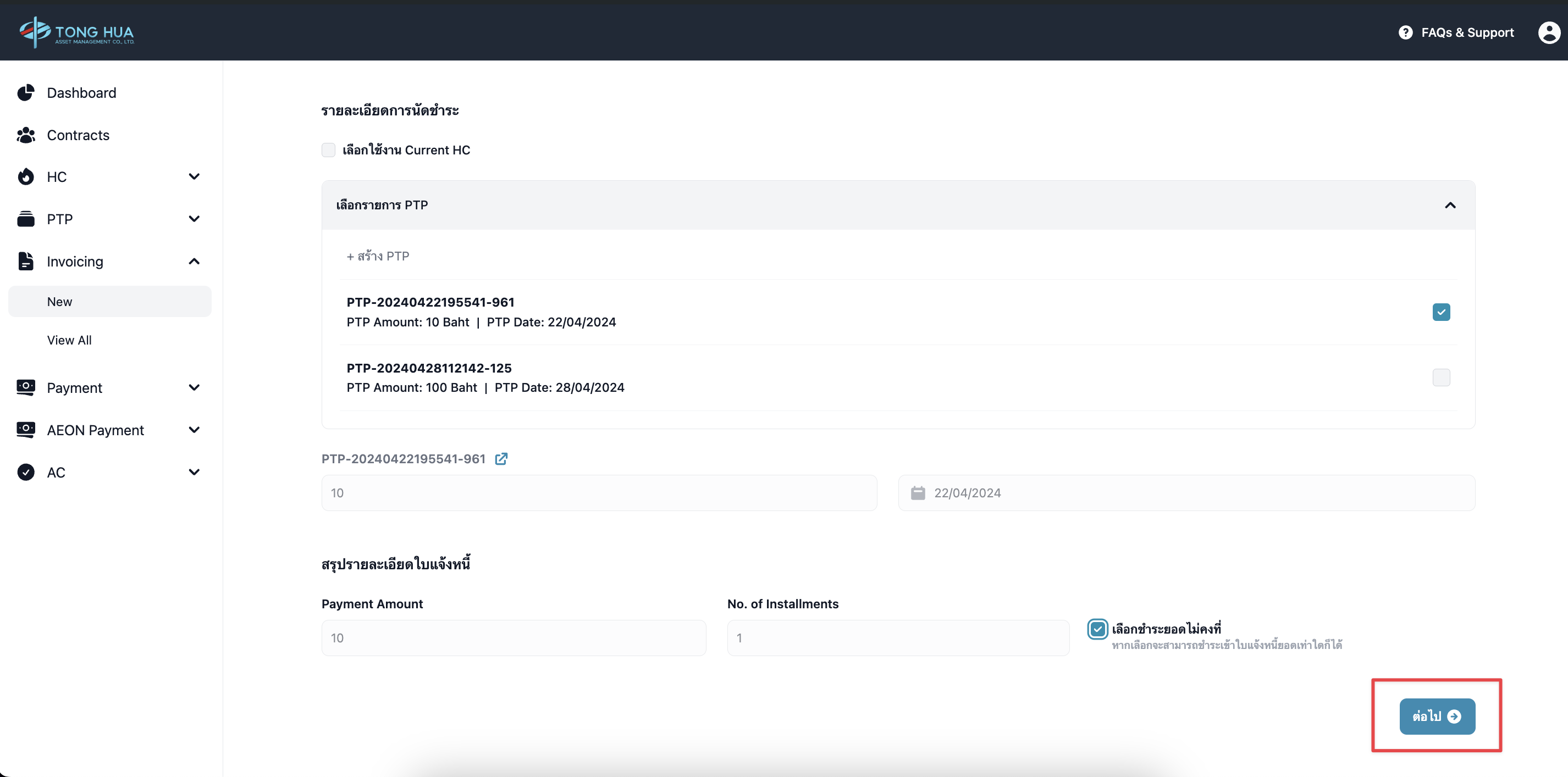Click the ต่อไป next button
1568x777 pixels.
1437,716
